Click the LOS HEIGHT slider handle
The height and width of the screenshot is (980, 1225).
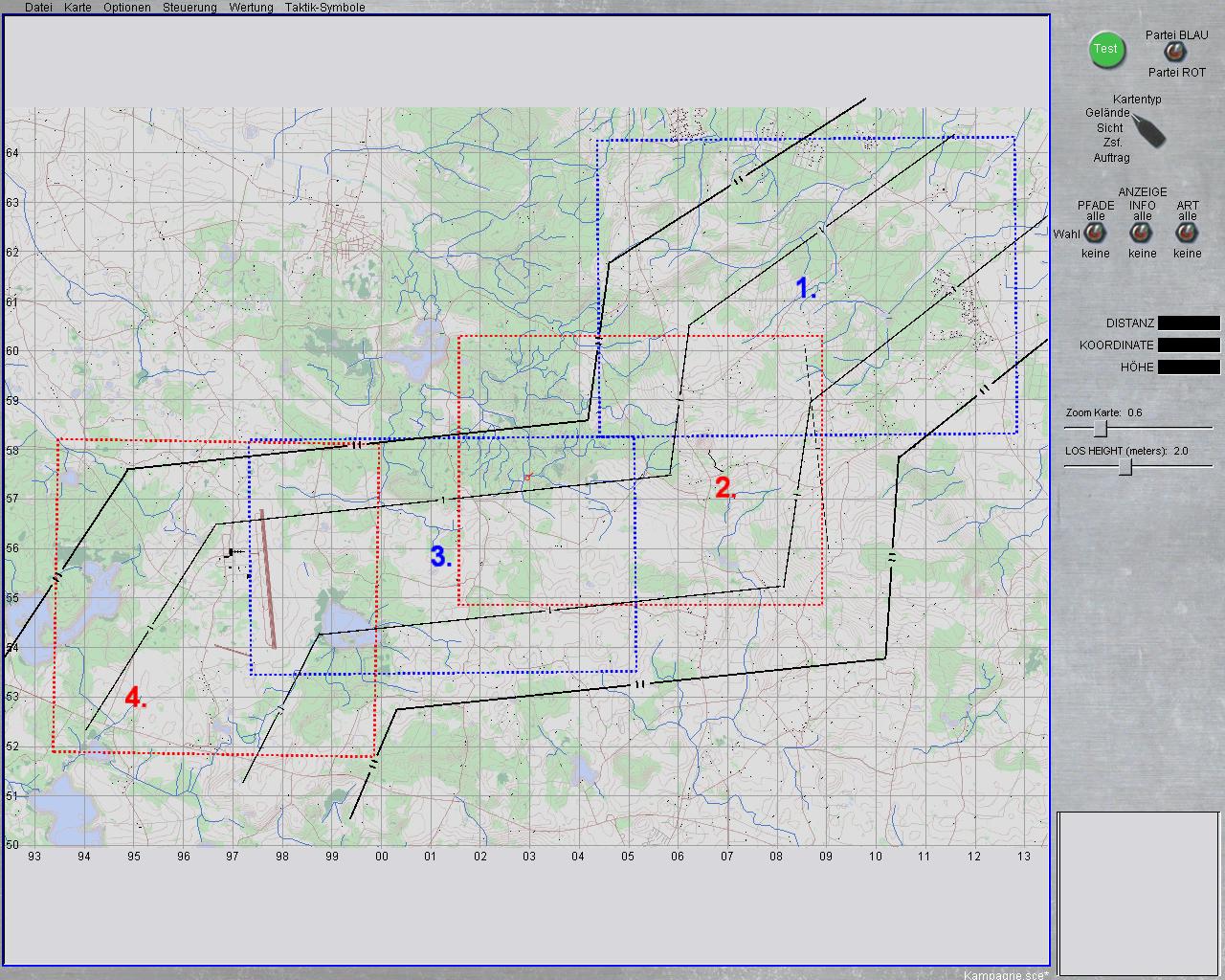coord(1126,466)
